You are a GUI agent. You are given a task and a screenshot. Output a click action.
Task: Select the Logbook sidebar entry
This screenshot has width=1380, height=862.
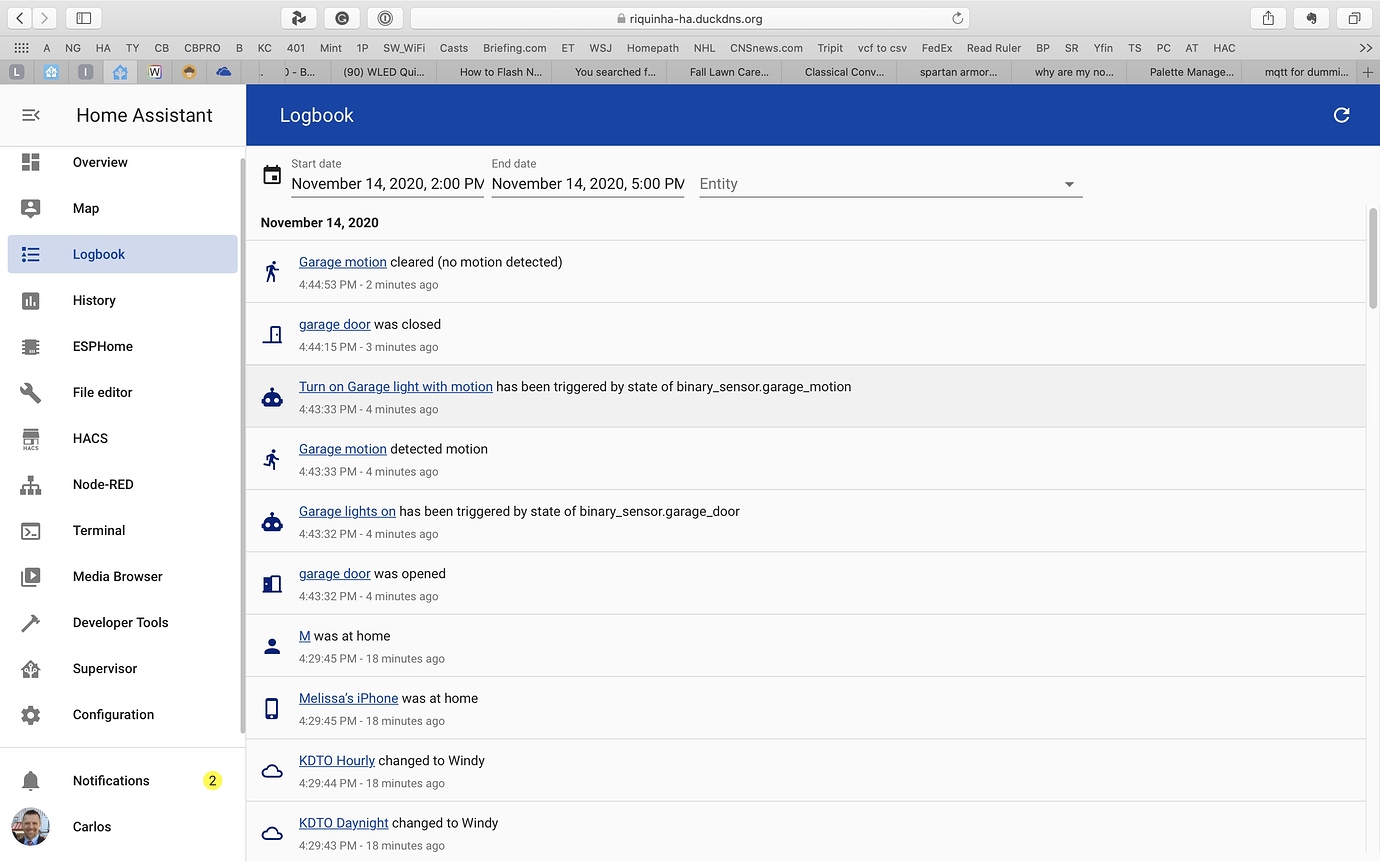tap(98, 254)
